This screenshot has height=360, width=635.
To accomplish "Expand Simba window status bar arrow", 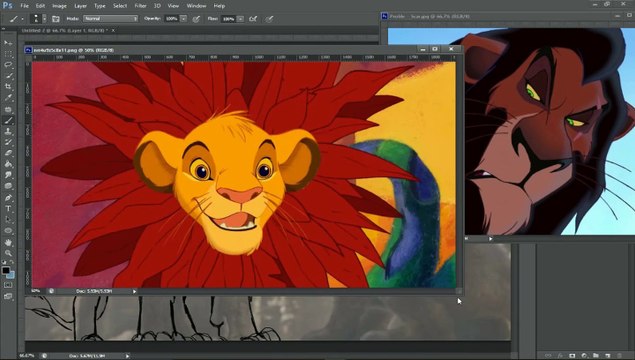I will (x=134, y=291).
